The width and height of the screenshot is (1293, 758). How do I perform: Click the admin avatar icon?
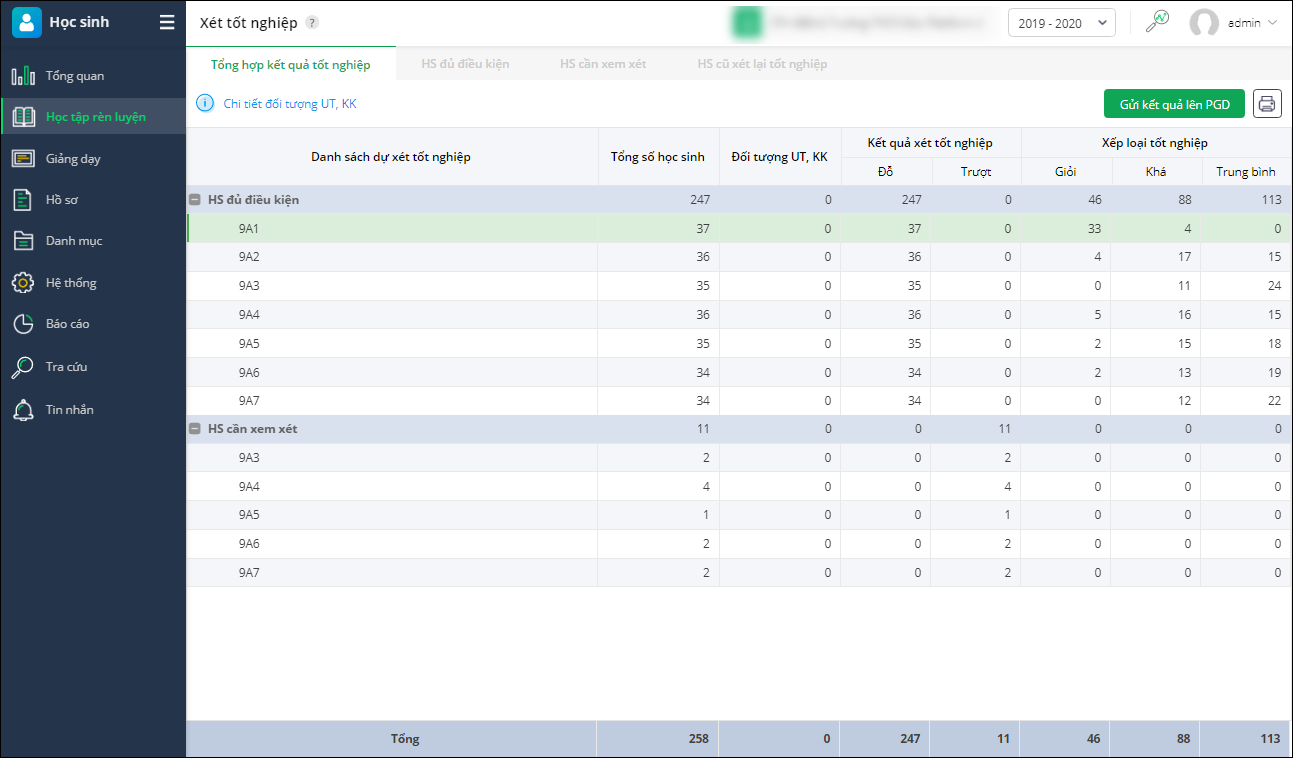[x=1204, y=23]
